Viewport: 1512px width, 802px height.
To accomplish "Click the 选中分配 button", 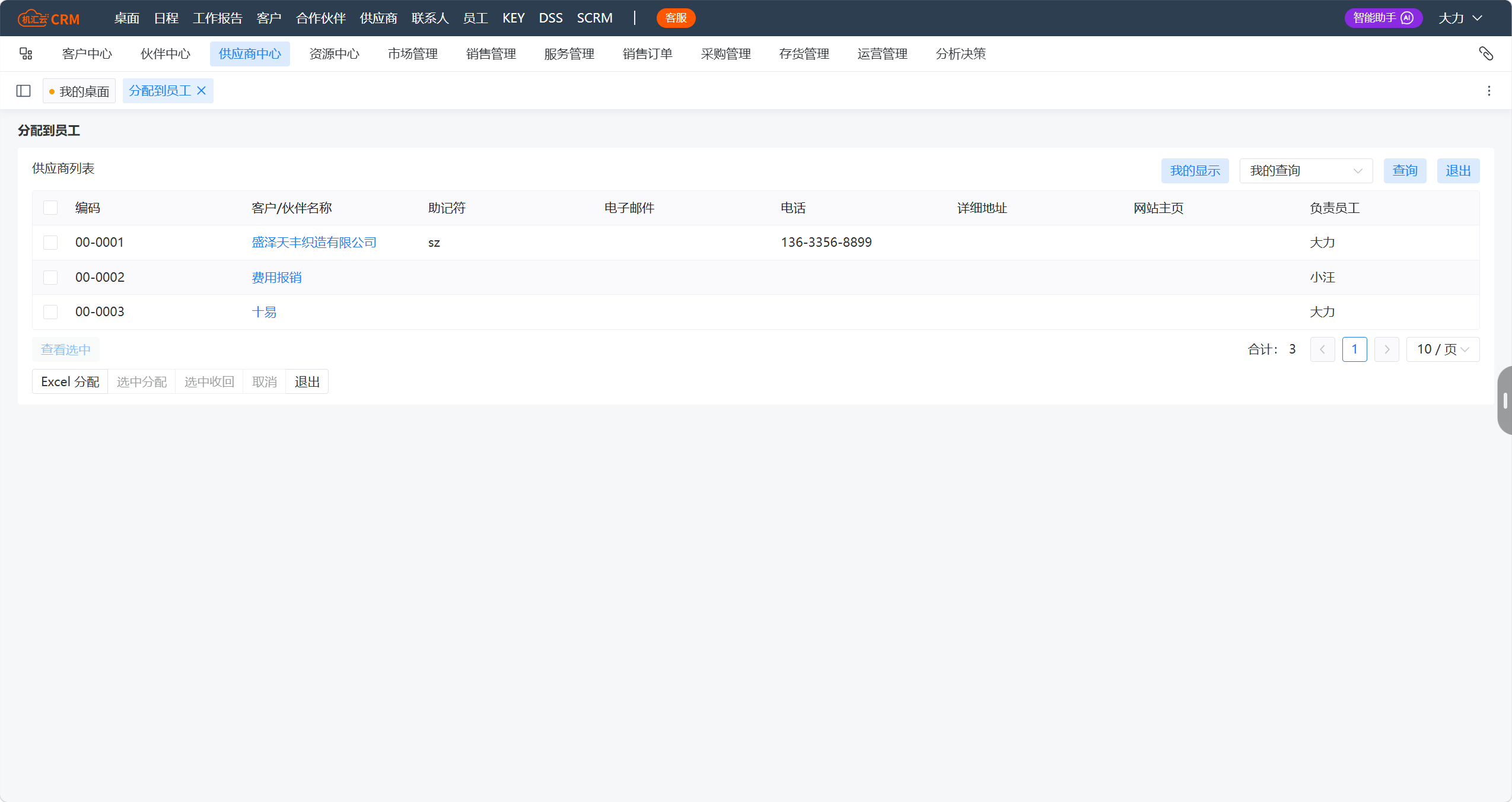I will (x=142, y=382).
